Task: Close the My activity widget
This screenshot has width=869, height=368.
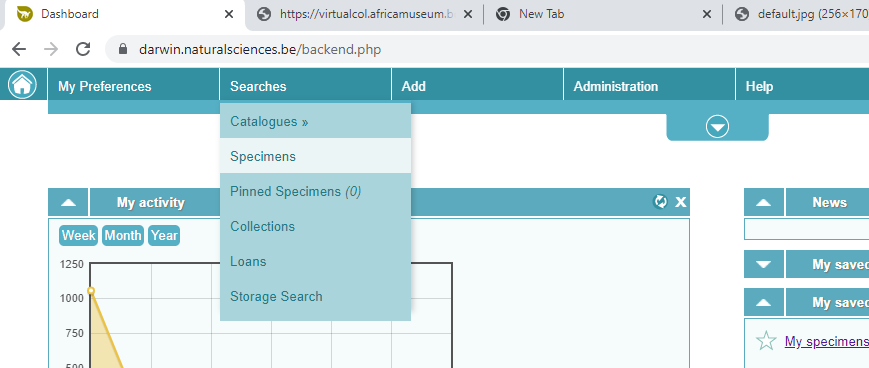Action: coord(681,202)
